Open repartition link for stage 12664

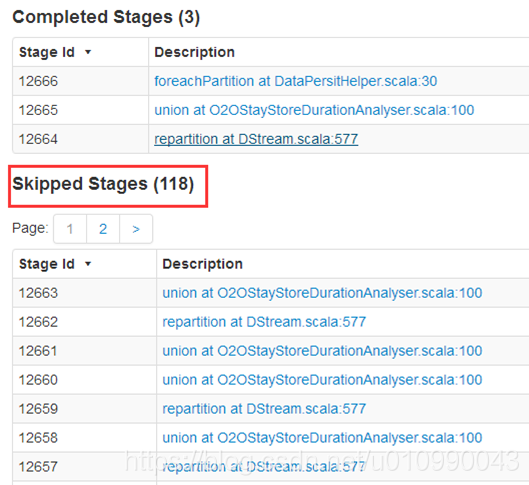[x=256, y=139]
